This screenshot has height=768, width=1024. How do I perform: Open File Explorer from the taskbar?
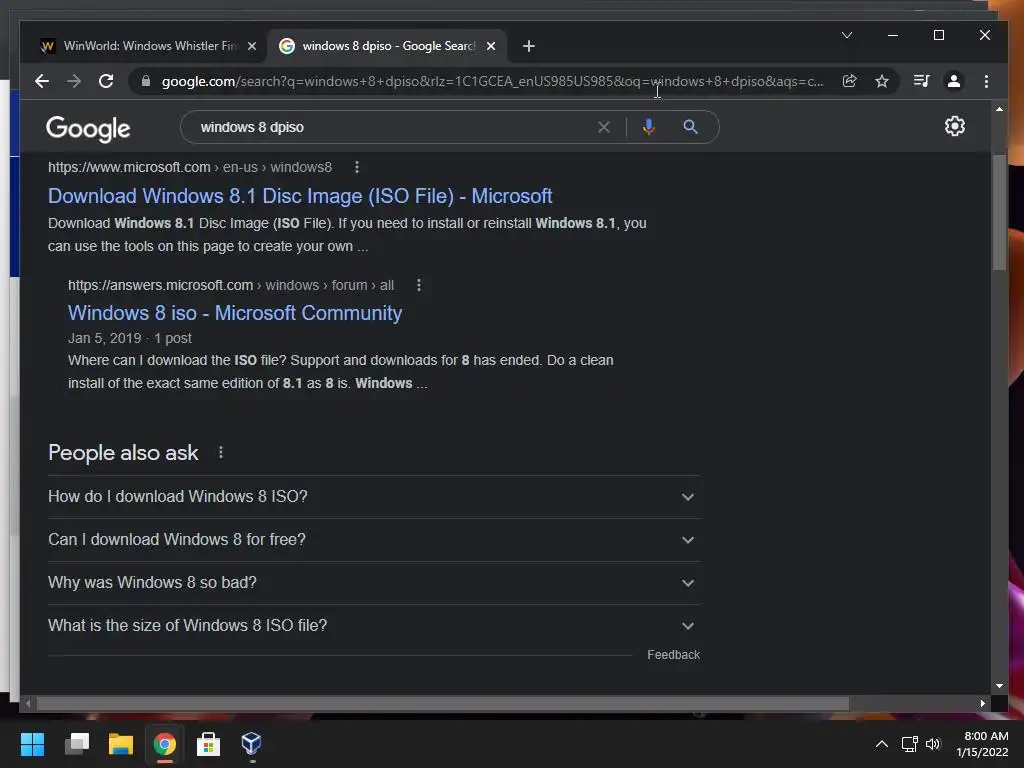coord(121,744)
